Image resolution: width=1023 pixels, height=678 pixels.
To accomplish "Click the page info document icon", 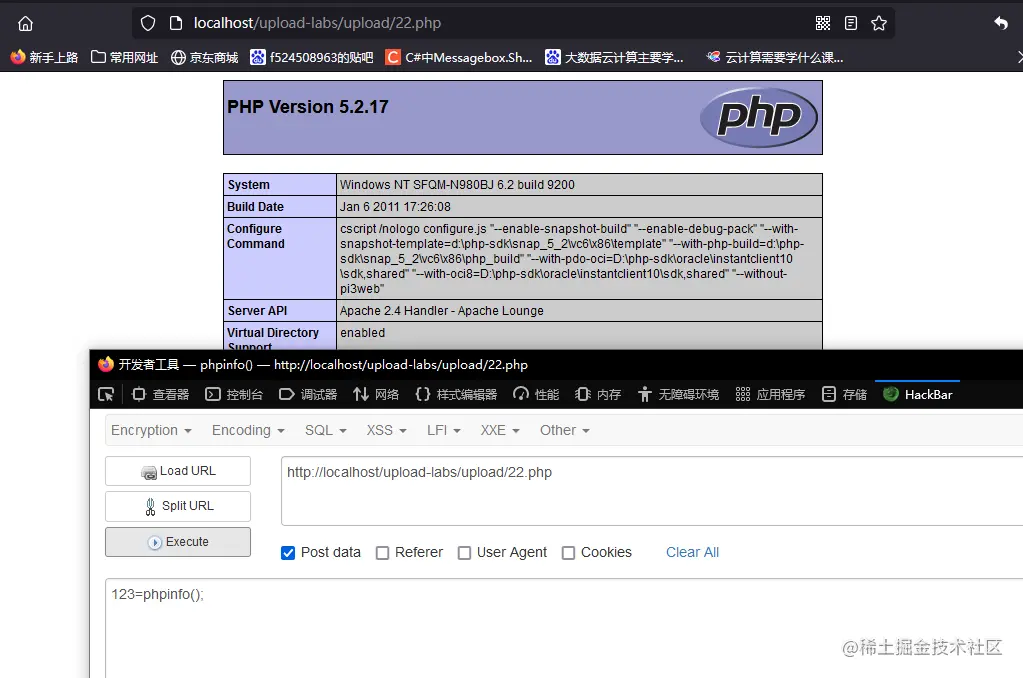I will pos(176,23).
